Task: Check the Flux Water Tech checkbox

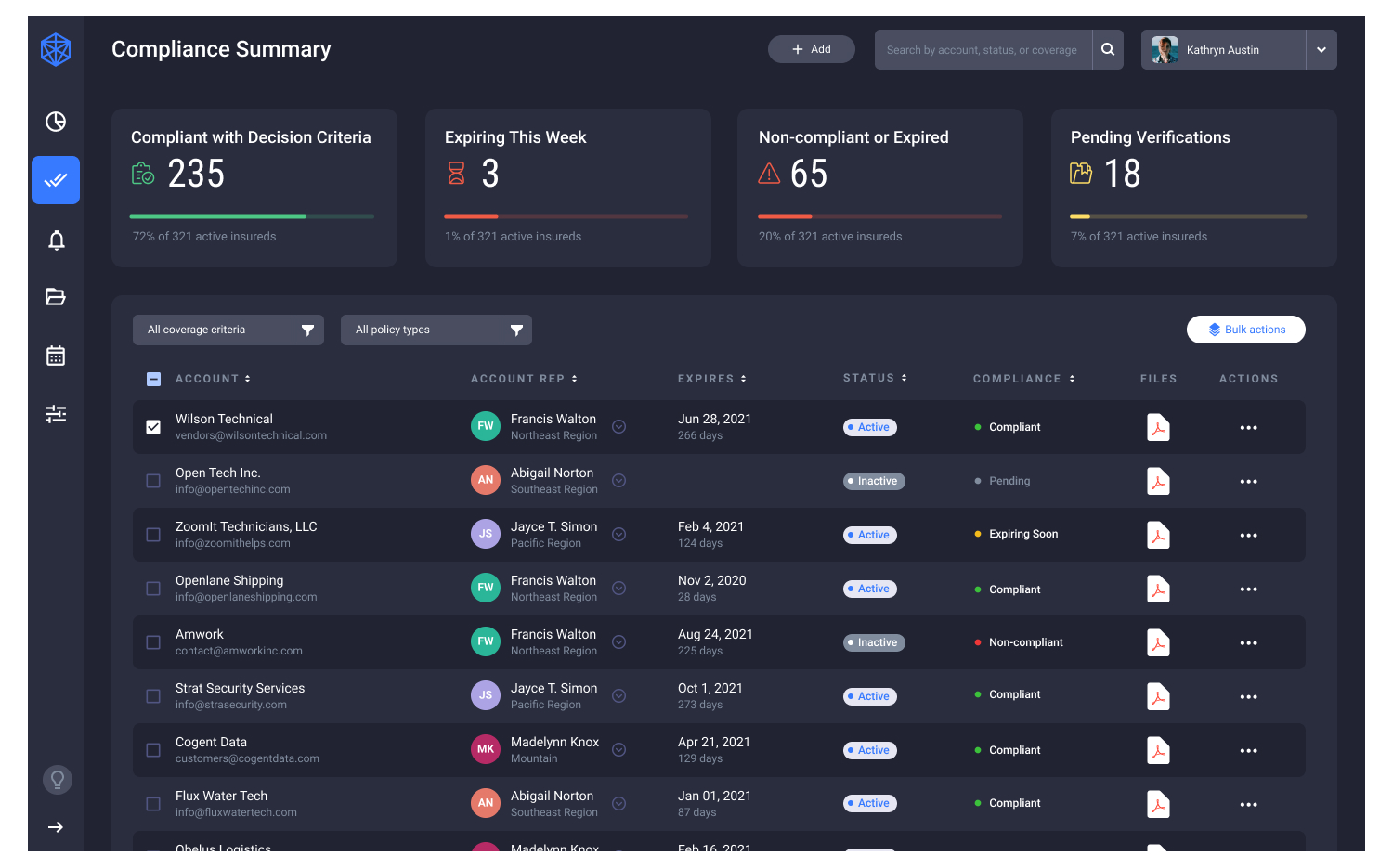Action: [153, 804]
